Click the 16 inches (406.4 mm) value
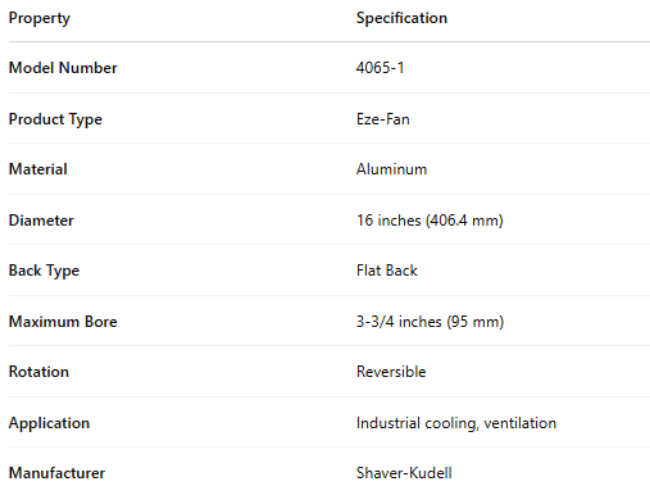Screen dimensions: 650x500 click(x=429, y=220)
